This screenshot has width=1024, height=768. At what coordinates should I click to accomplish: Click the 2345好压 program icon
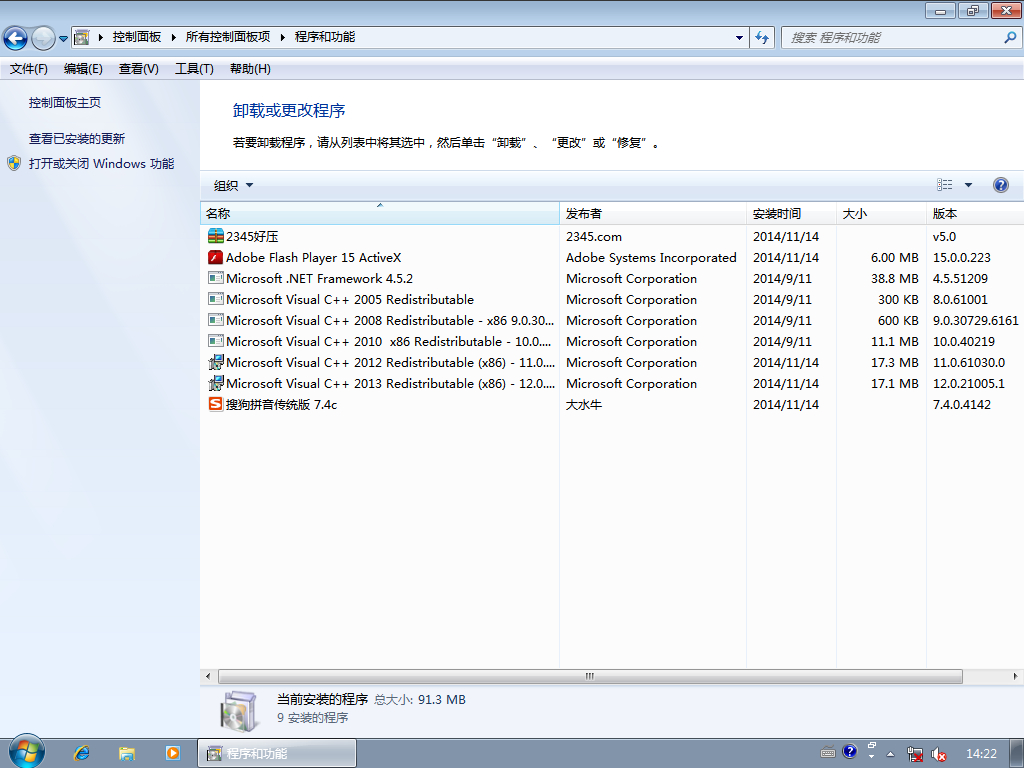point(216,236)
